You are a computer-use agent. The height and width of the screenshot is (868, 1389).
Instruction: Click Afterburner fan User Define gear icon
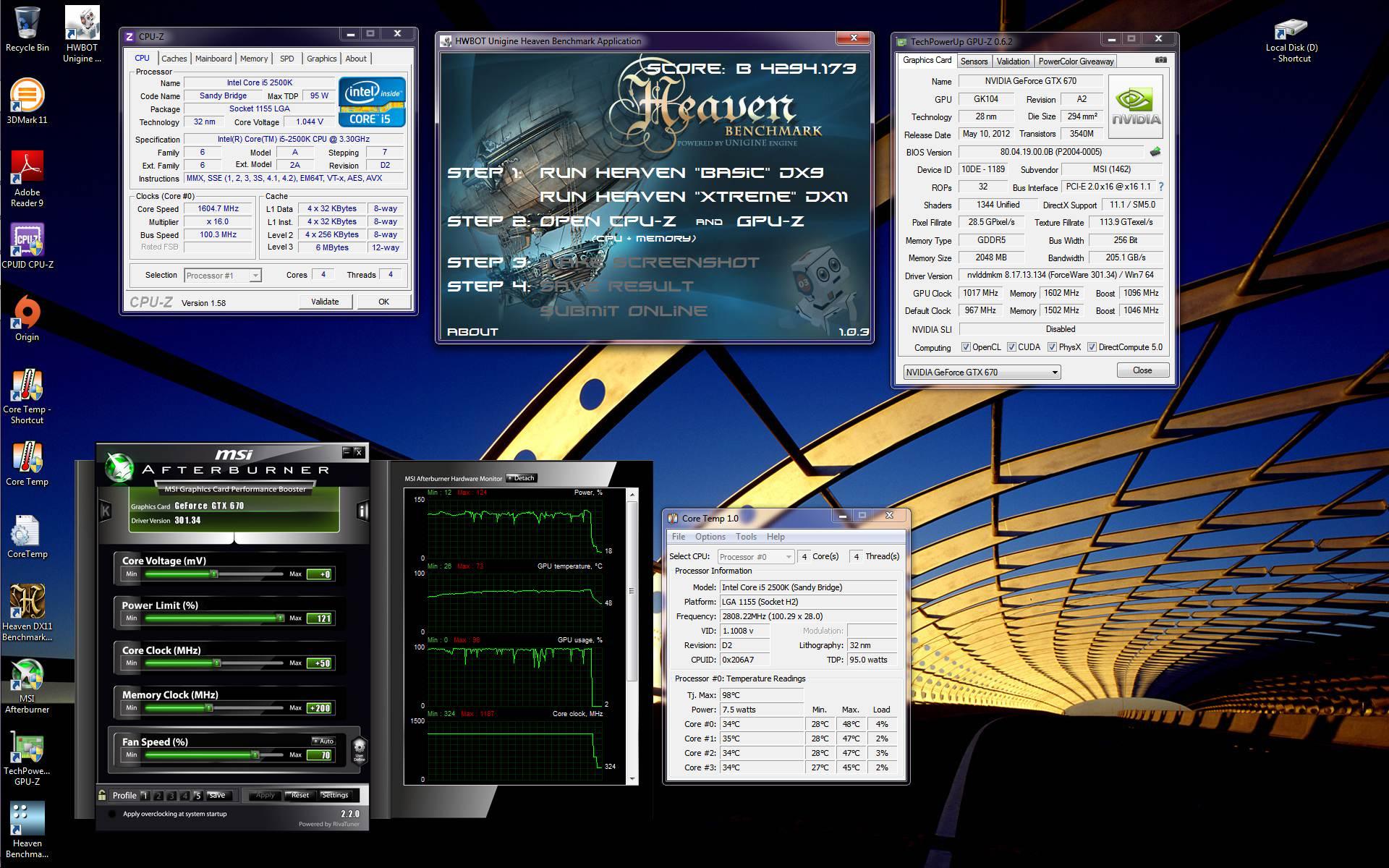coord(359,750)
